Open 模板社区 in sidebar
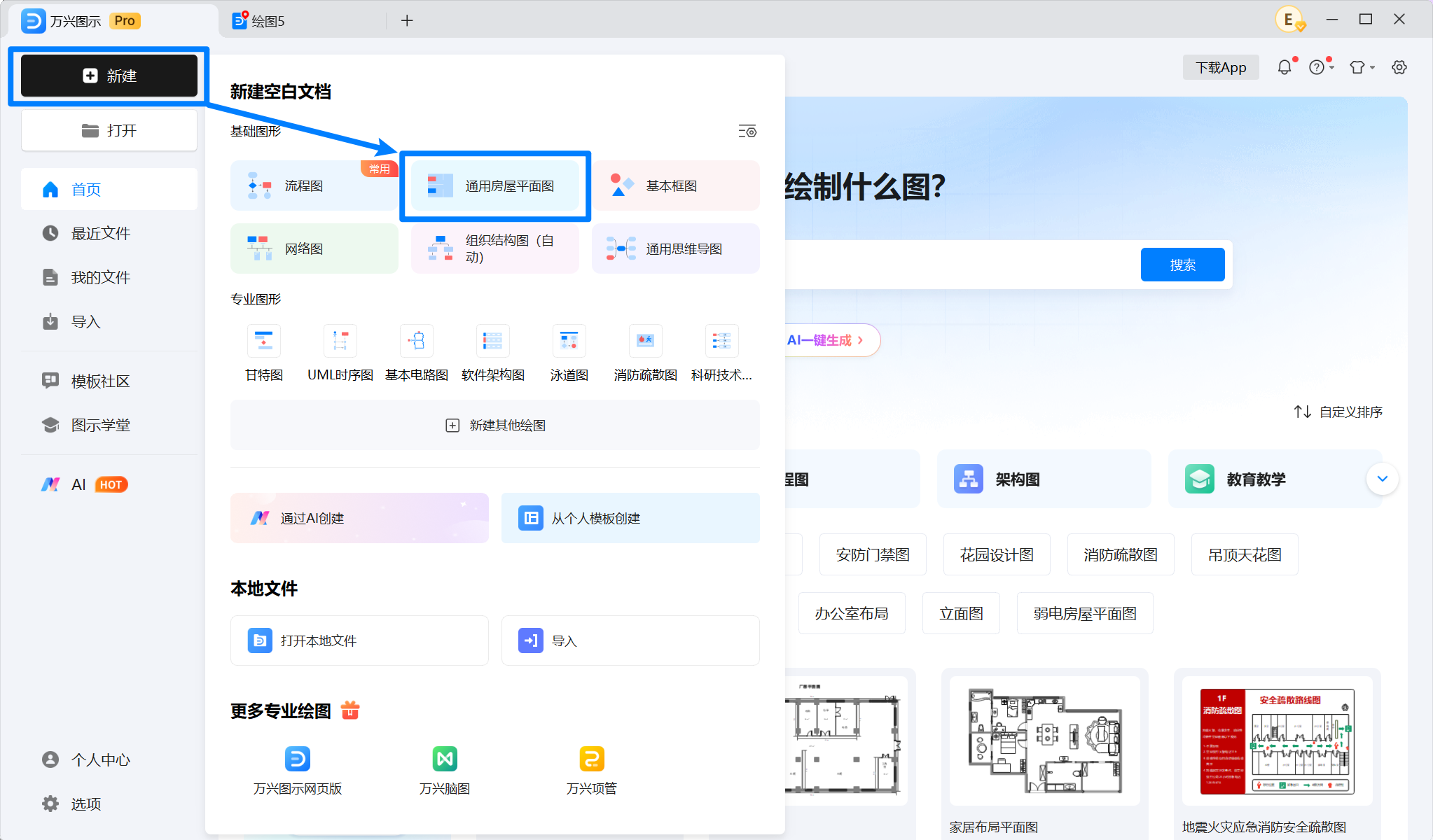1433x840 pixels. [109, 381]
